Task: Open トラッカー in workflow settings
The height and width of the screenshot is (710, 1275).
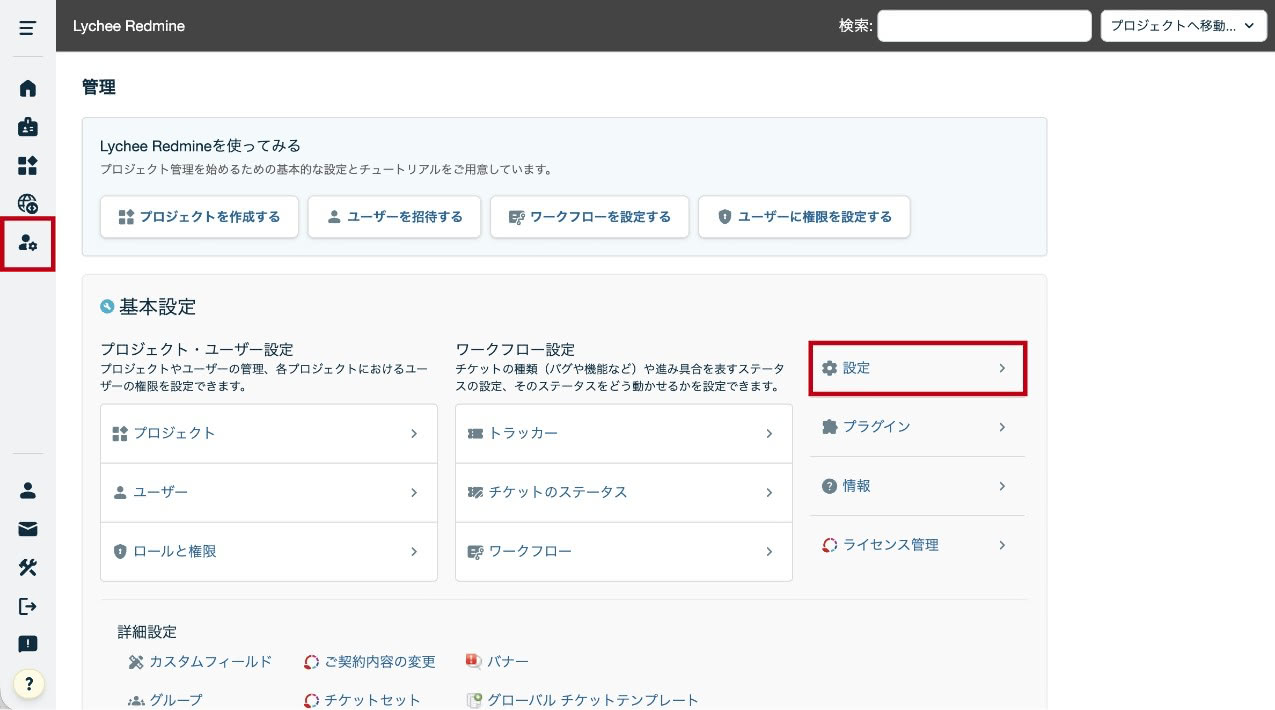Action: pyautogui.click(x=623, y=433)
